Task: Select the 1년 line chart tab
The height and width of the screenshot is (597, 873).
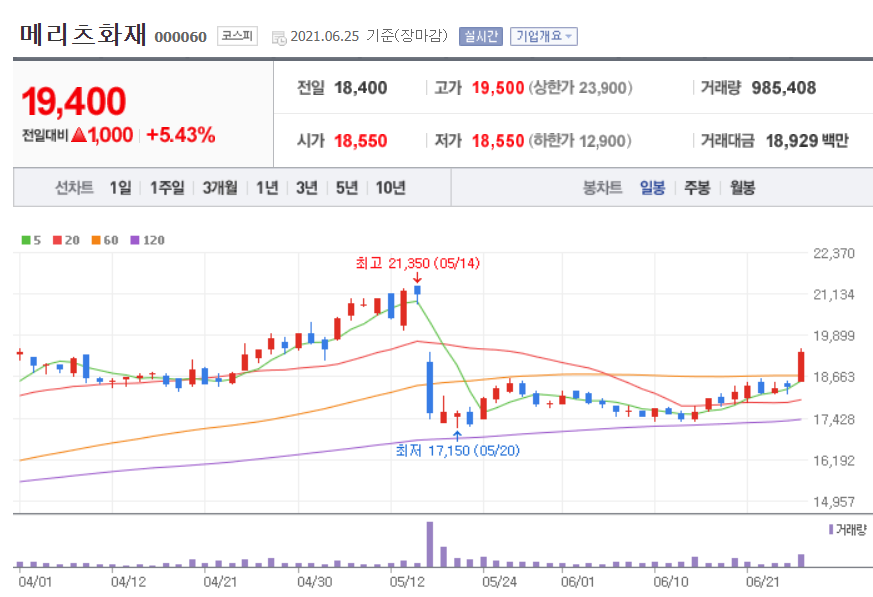Action: coord(267,188)
